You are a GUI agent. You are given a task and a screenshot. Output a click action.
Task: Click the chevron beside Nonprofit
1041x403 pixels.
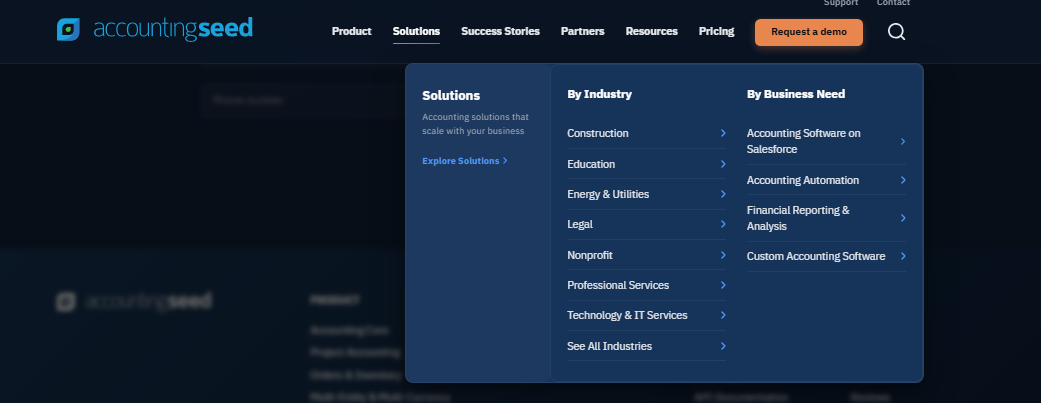[x=723, y=255]
